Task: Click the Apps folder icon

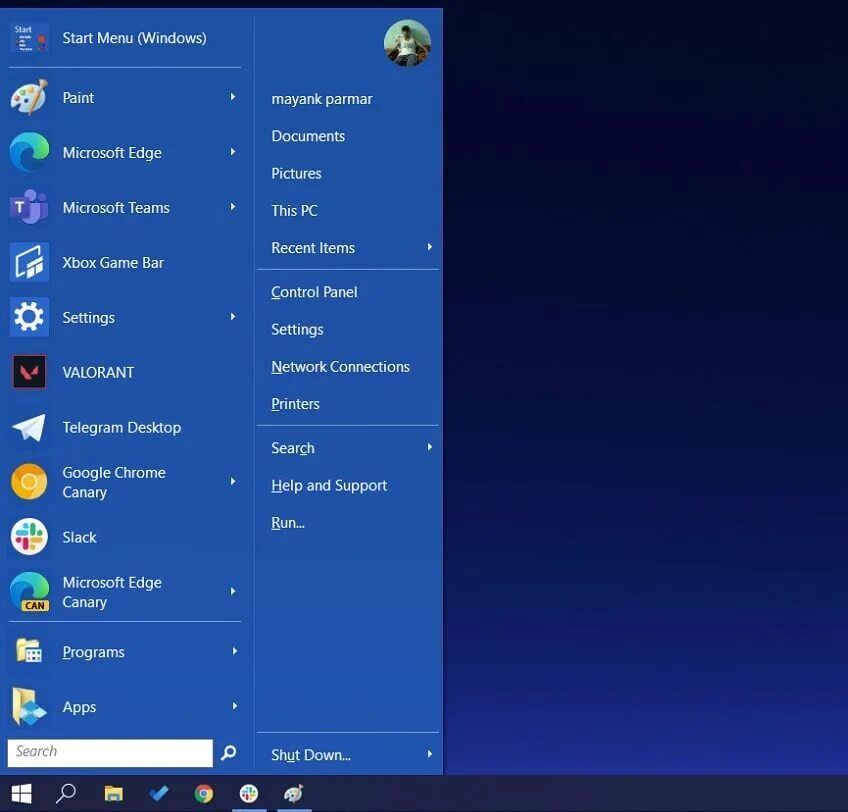Action: point(29,707)
